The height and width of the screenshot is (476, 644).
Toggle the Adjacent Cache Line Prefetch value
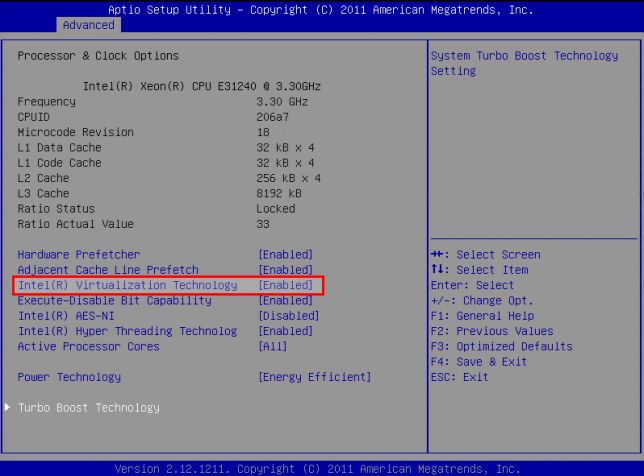285,270
